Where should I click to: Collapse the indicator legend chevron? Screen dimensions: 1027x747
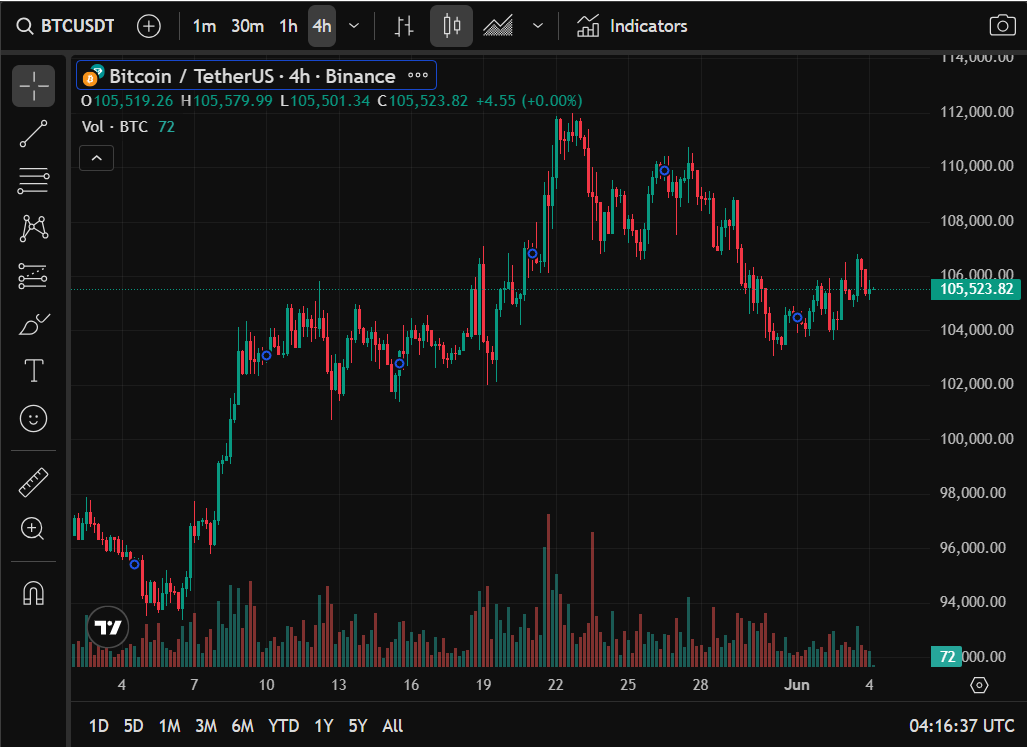click(x=97, y=157)
